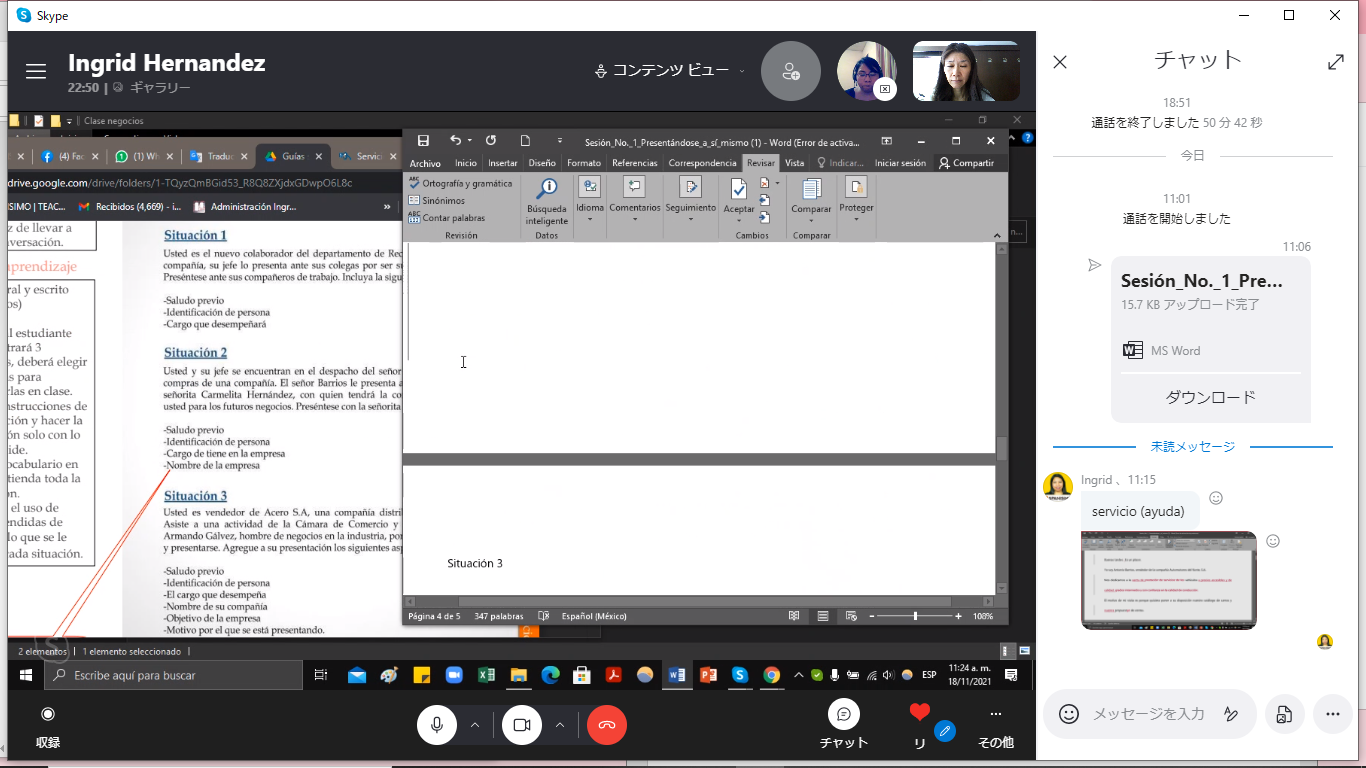The width and height of the screenshot is (1366, 768).
Task: Open the Comentarios dropdown in Word's ribbon
Action: [x=635, y=199]
